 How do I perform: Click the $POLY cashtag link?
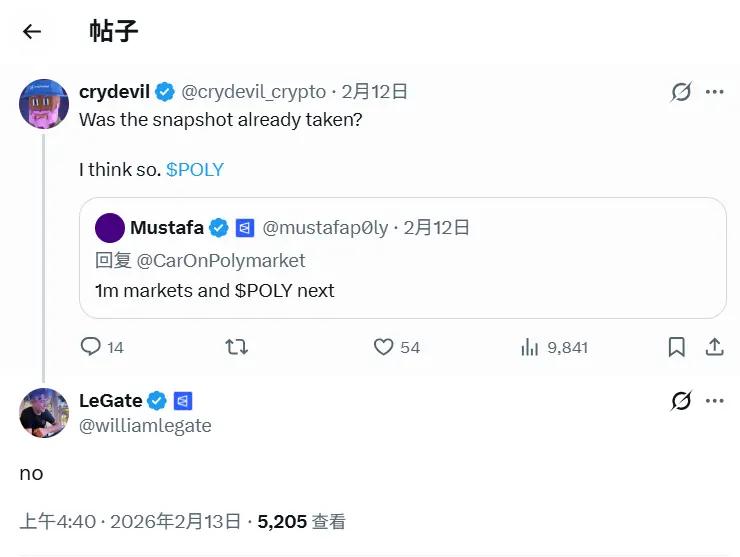click(195, 170)
